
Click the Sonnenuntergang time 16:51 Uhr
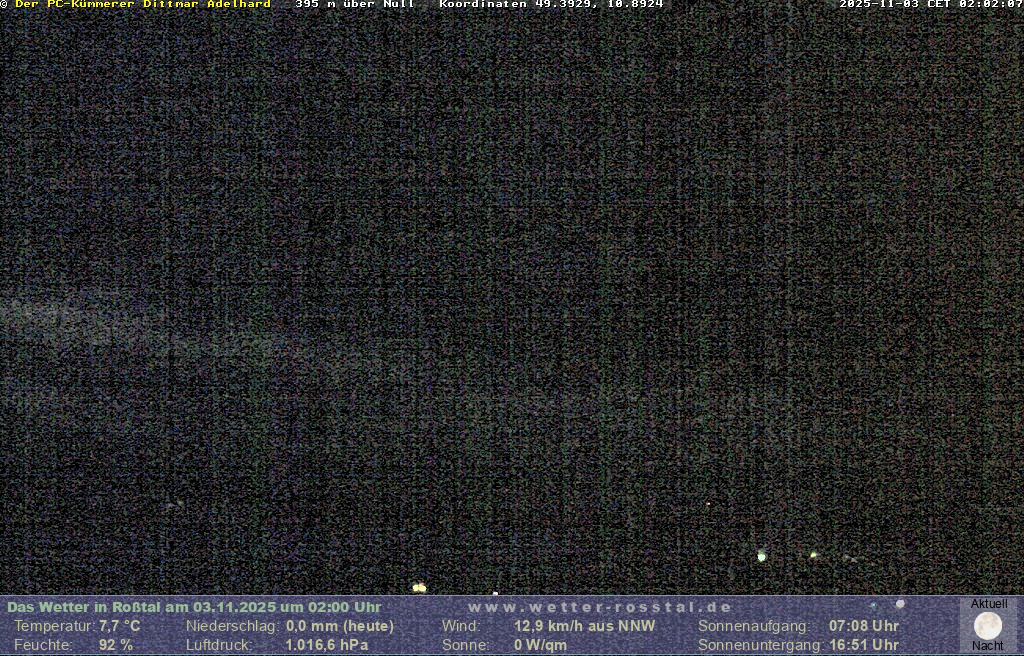tap(863, 645)
